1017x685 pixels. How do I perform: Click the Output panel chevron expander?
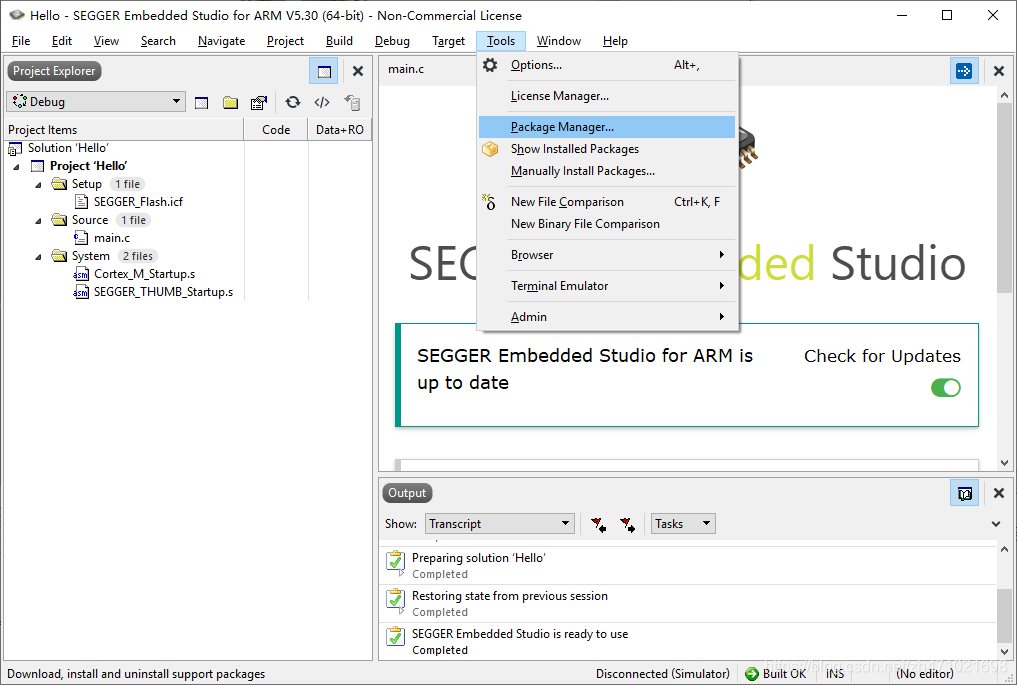pos(996,524)
